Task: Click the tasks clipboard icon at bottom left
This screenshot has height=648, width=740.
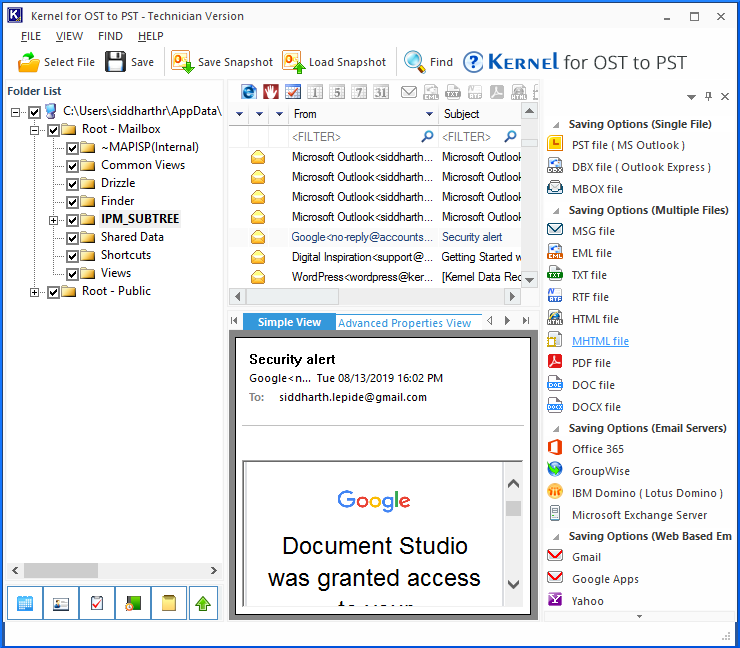Action: (97, 603)
